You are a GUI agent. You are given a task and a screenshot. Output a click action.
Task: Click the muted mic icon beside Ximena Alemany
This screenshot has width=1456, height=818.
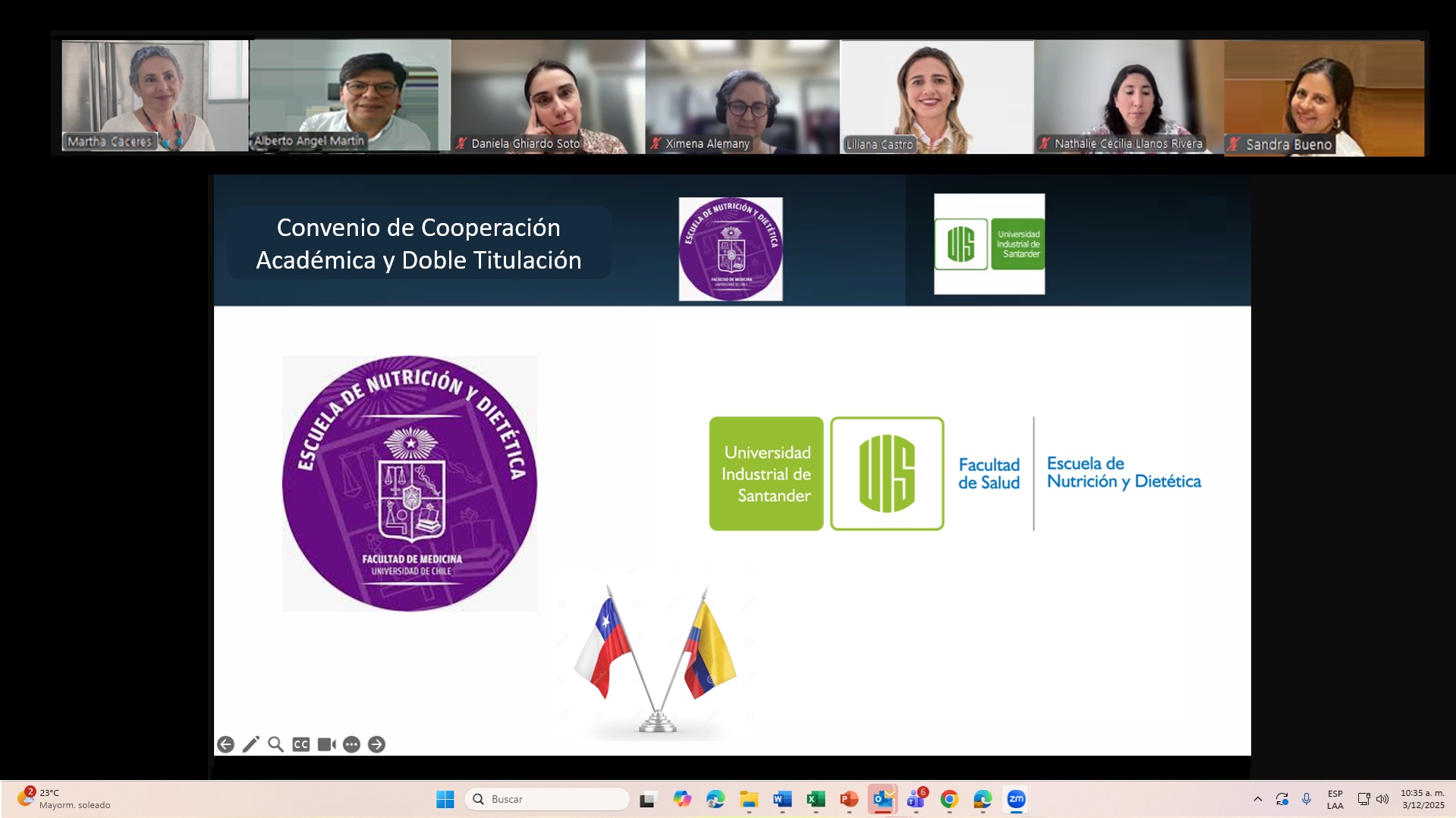[656, 143]
